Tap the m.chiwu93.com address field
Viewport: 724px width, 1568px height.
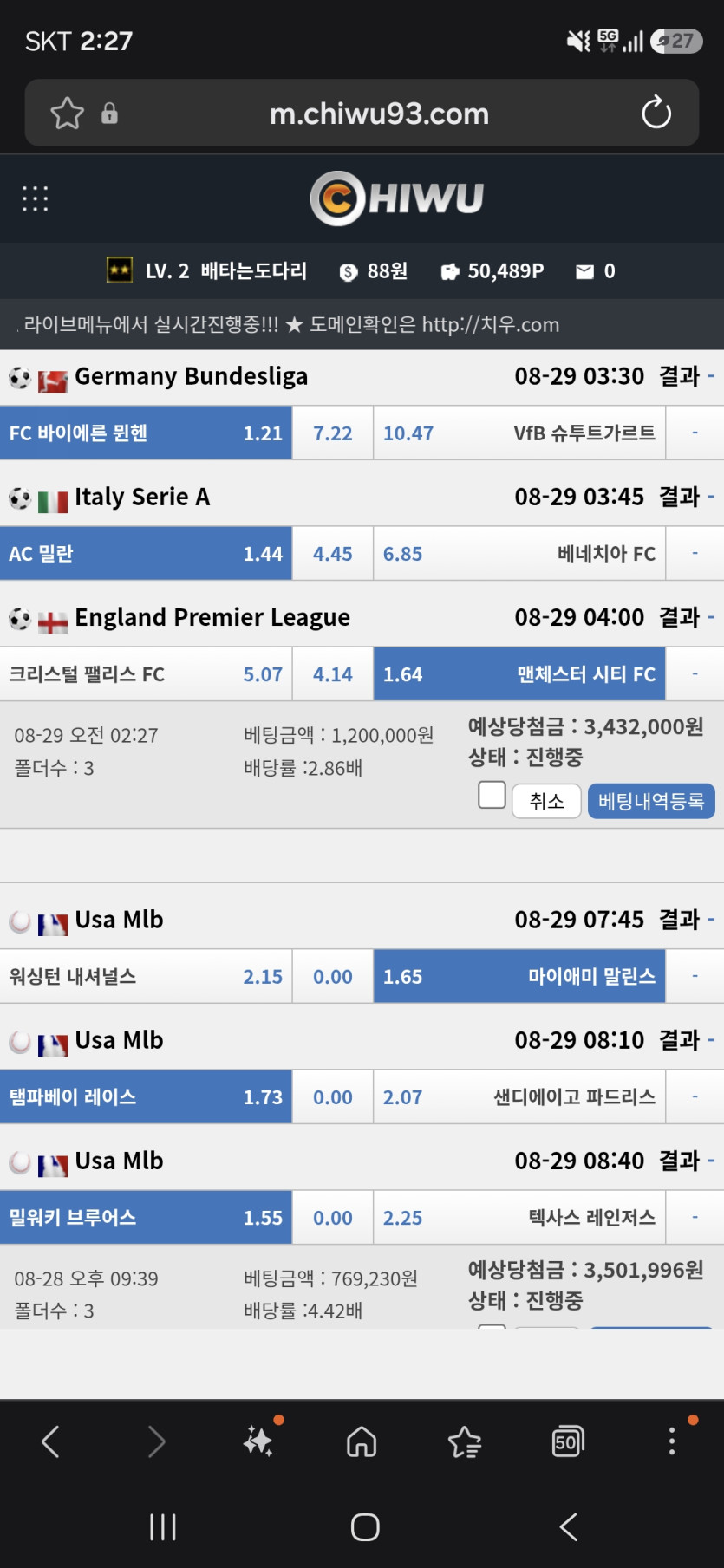point(379,114)
